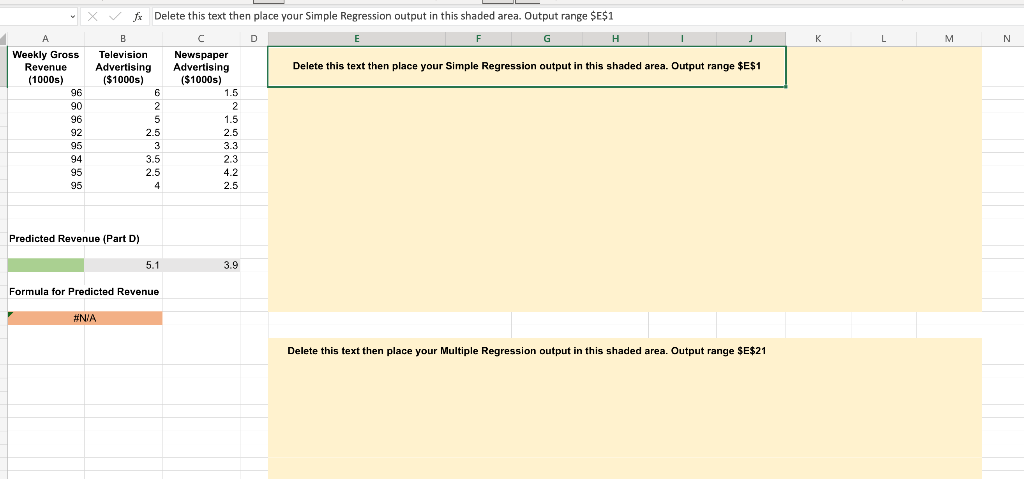Select column B header
This screenshot has width=1024, height=479.
coord(123,39)
